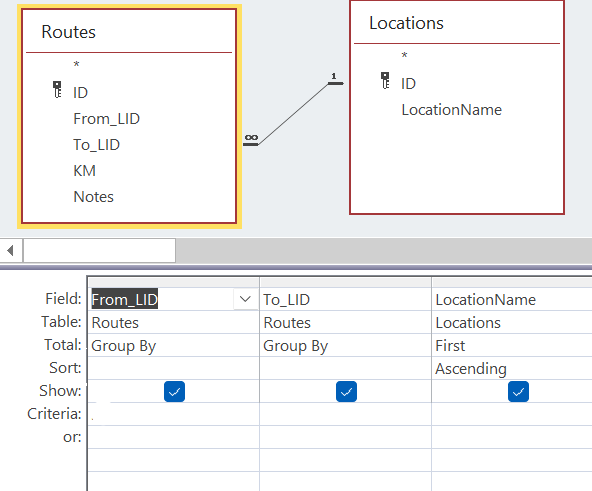This screenshot has width=592, height=491.
Task: Click the LocationName Field cell in grid
Action: pyautogui.click(x=513, y=300)
